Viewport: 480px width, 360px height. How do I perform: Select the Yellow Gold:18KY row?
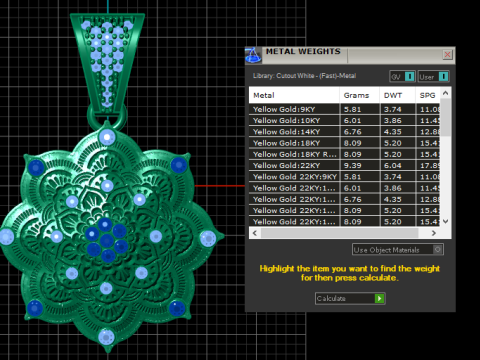point(345,143)
